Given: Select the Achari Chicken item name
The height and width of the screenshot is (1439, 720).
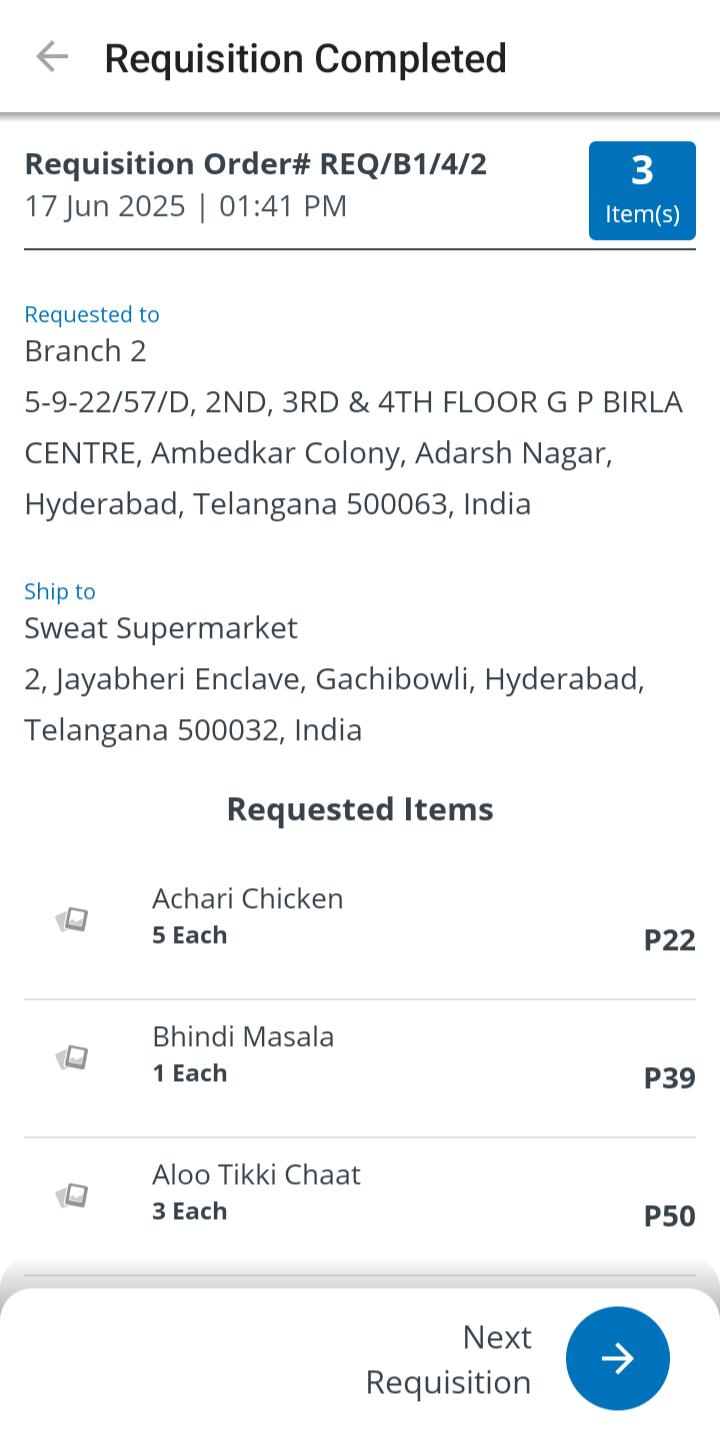Looking at the screenshot, I should pos(247,898).
